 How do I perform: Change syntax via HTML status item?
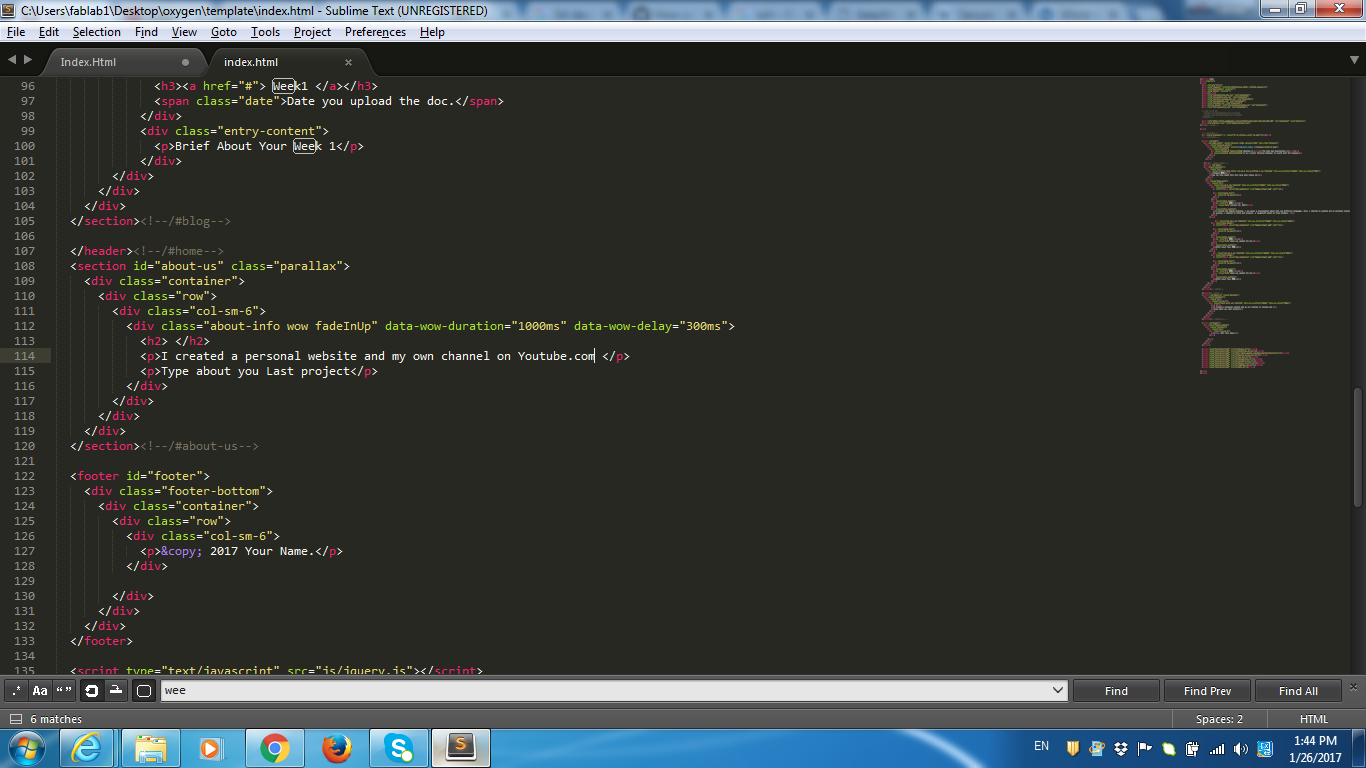[1313, 719]
